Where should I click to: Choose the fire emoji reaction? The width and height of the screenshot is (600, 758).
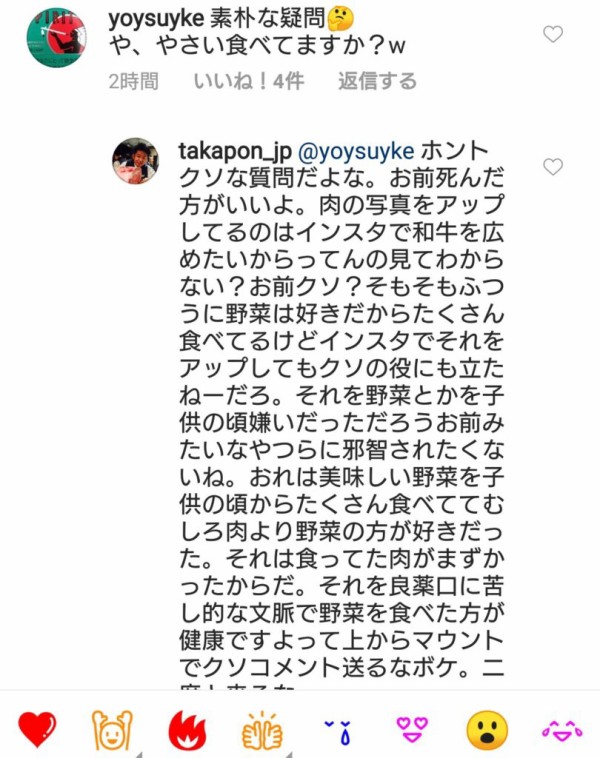pyautogui.click(x=188, y=730)
